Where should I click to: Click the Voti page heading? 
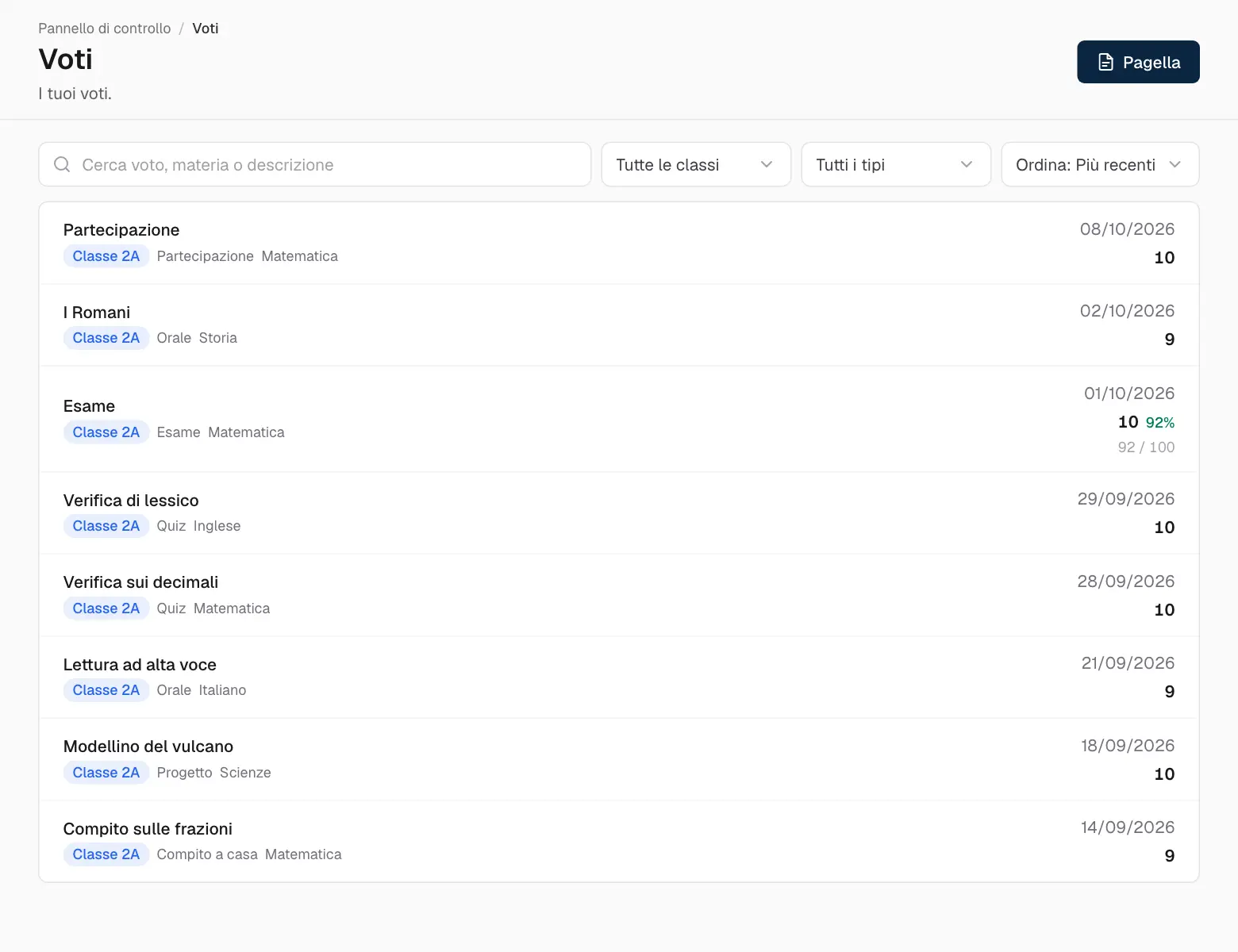(x=66, y=59)
